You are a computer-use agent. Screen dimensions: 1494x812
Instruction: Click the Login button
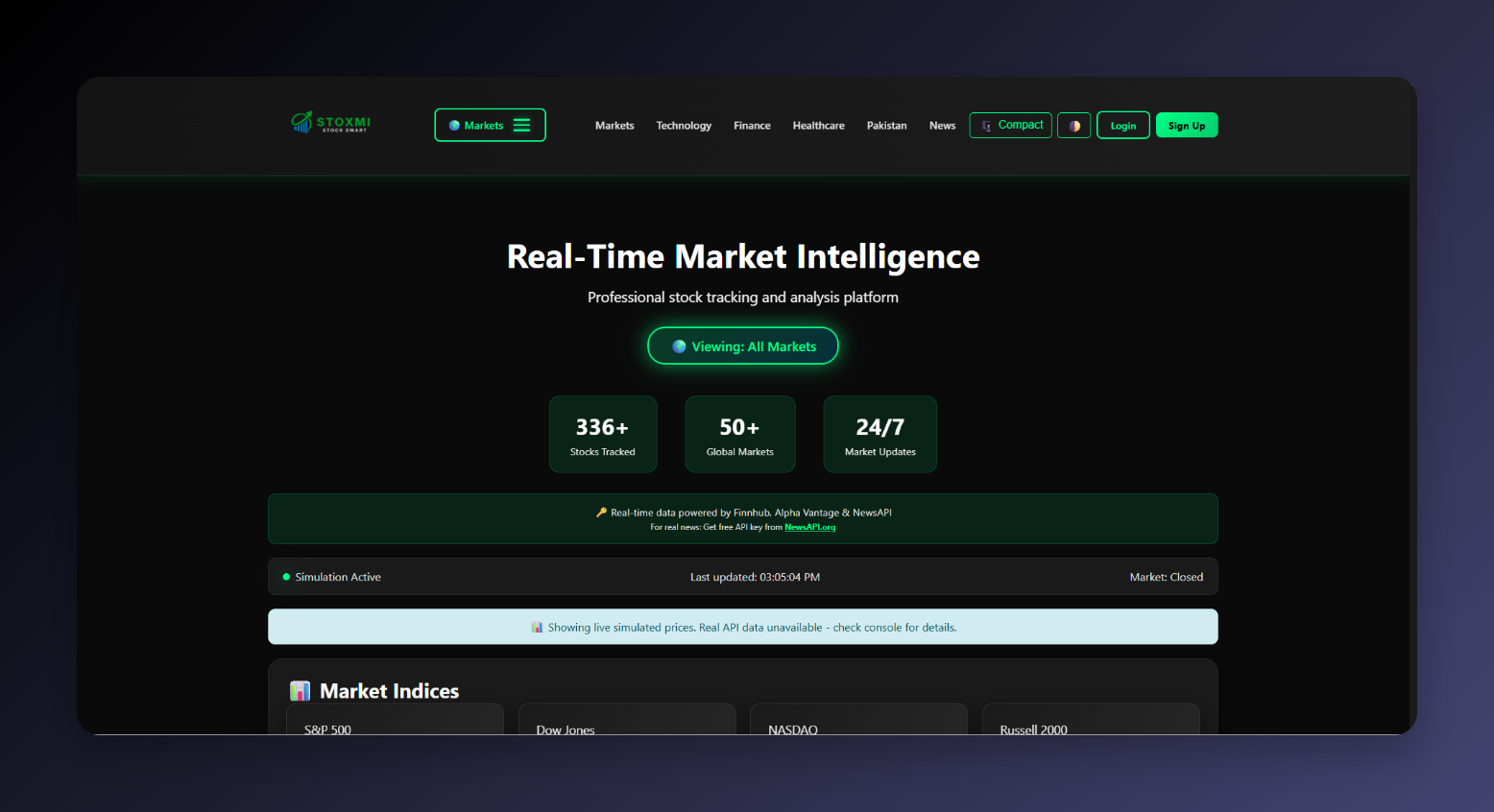1123,125
